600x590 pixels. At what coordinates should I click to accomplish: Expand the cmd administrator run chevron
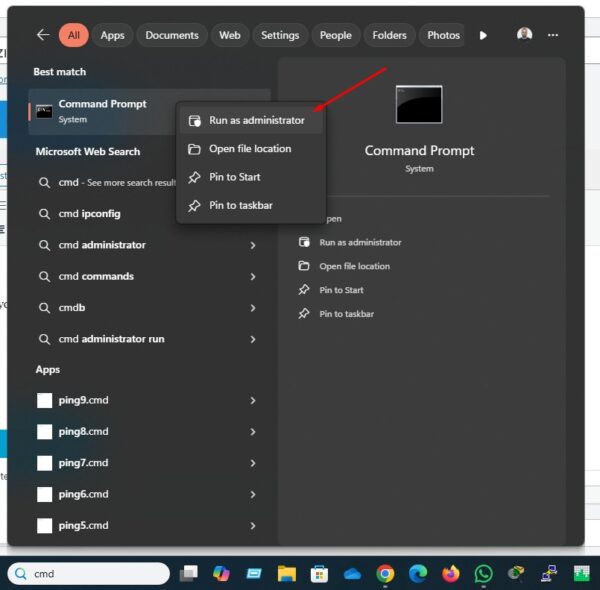point(253,339)
